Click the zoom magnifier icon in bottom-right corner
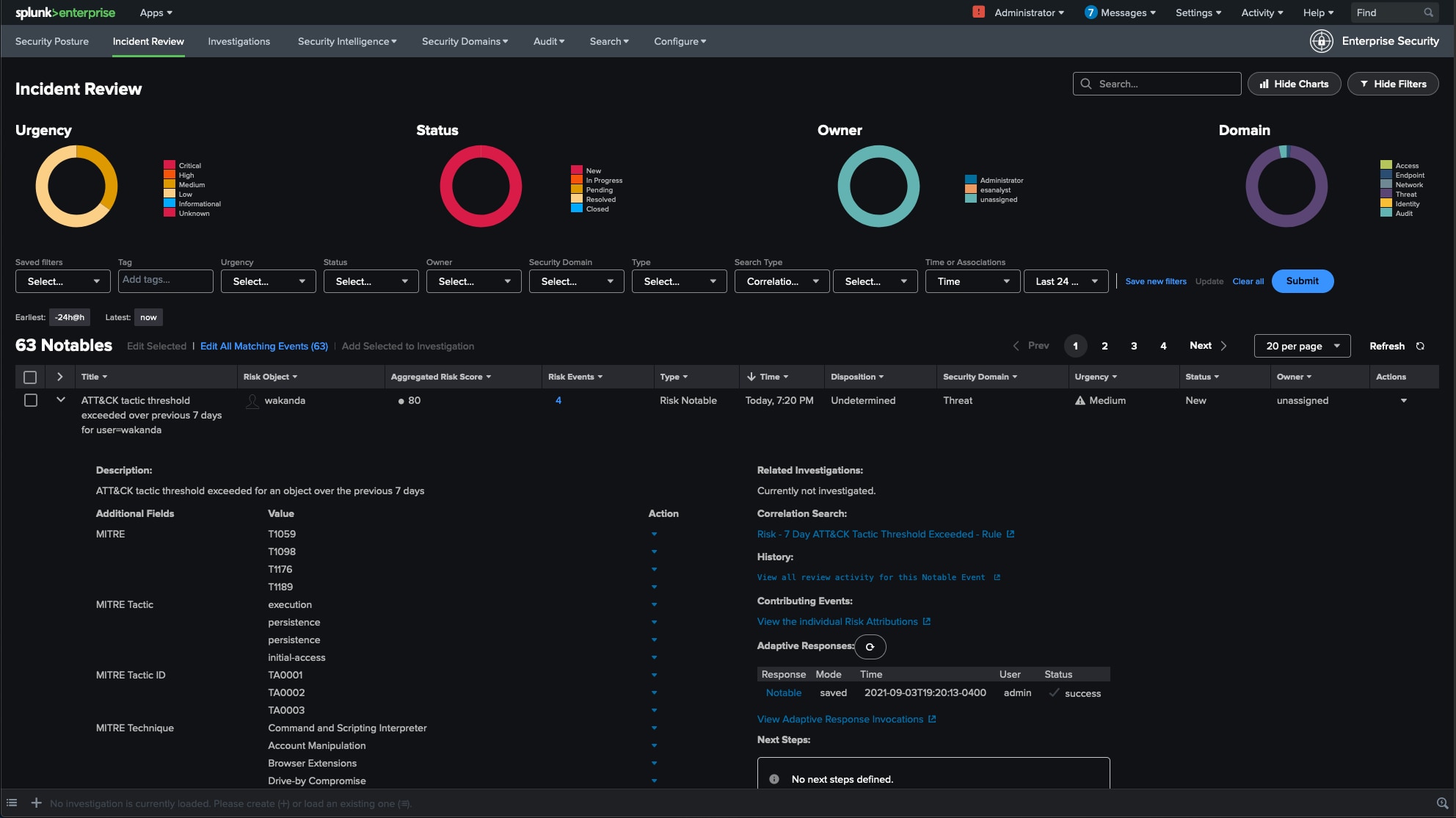The image size is (1456, 818). (1442, 803)
